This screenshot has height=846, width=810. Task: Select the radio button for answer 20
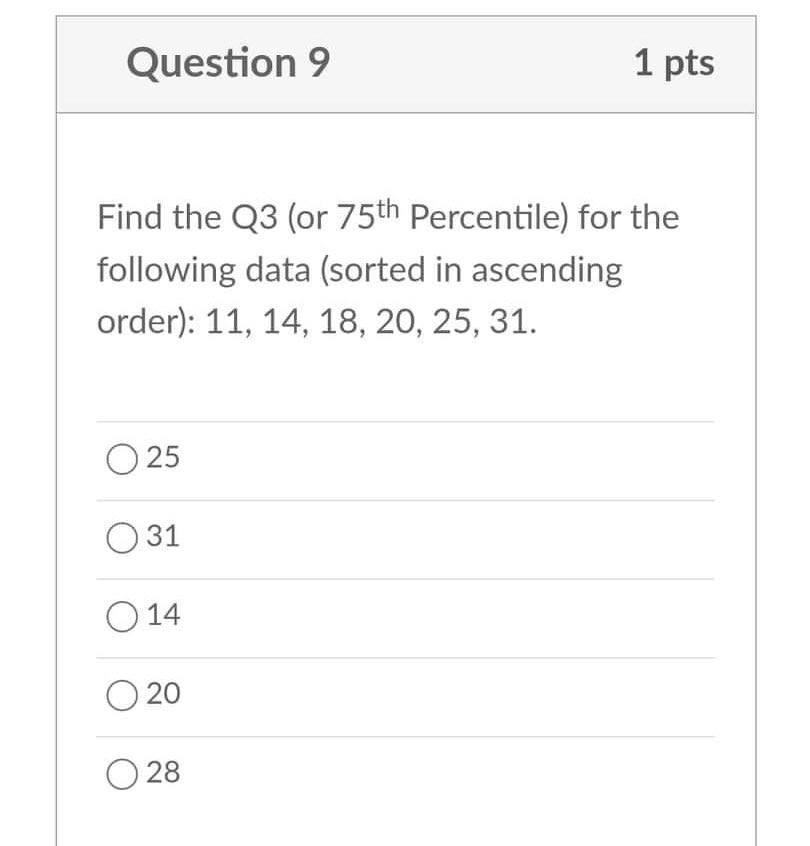tap(121, 694)
